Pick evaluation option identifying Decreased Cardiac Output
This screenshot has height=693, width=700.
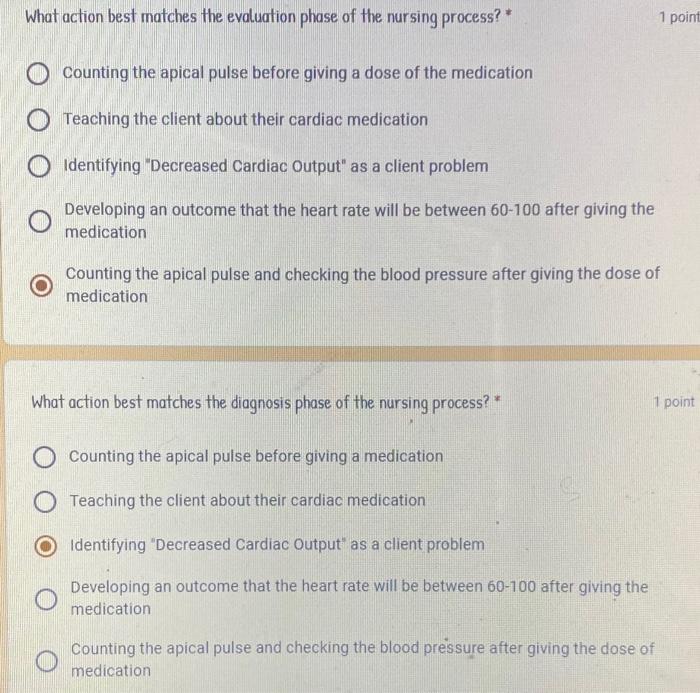39,167
